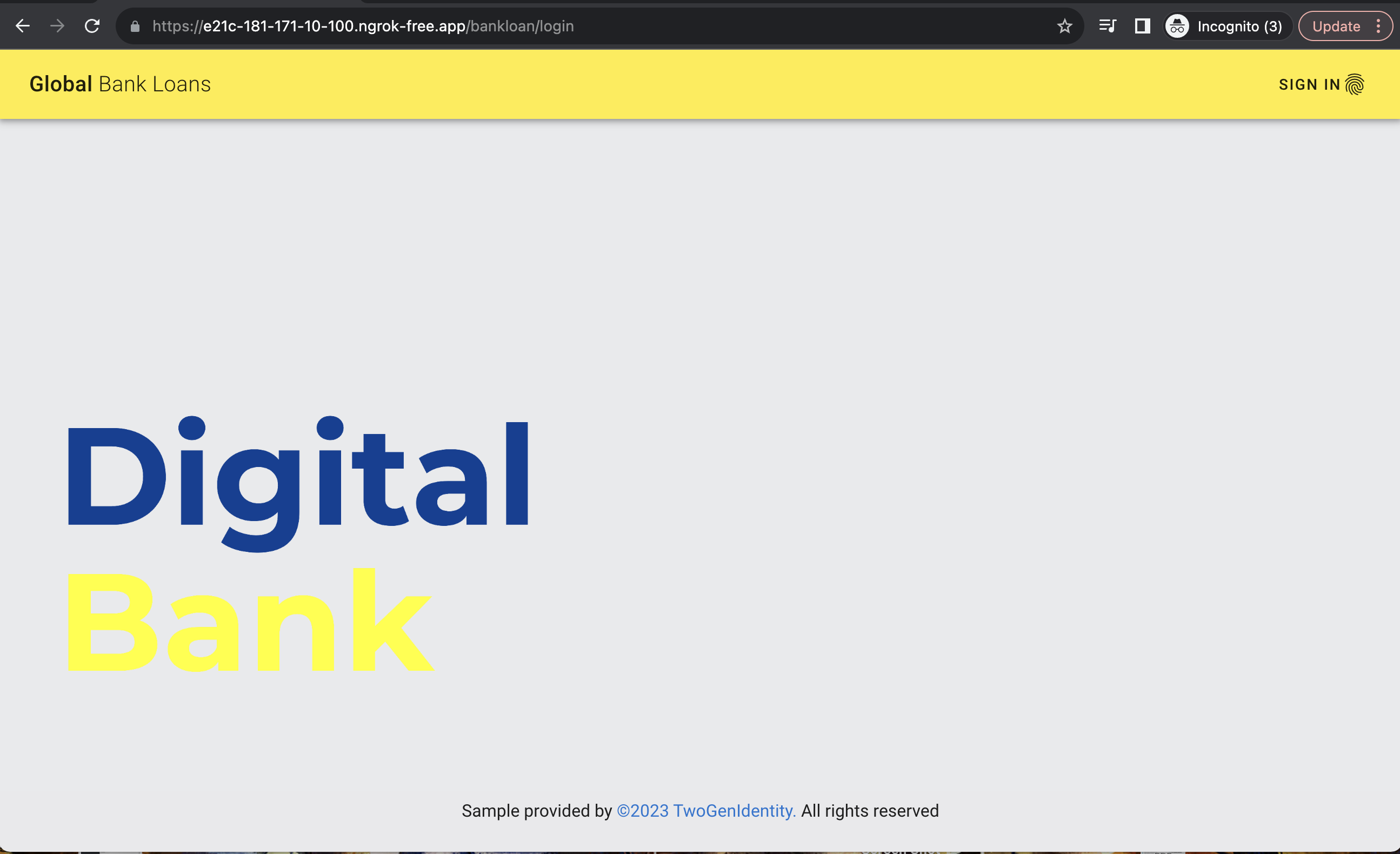This screenshot has height=854, width=1400.
Task: Click the Incognito (3) label
Action: point(1239,26)
